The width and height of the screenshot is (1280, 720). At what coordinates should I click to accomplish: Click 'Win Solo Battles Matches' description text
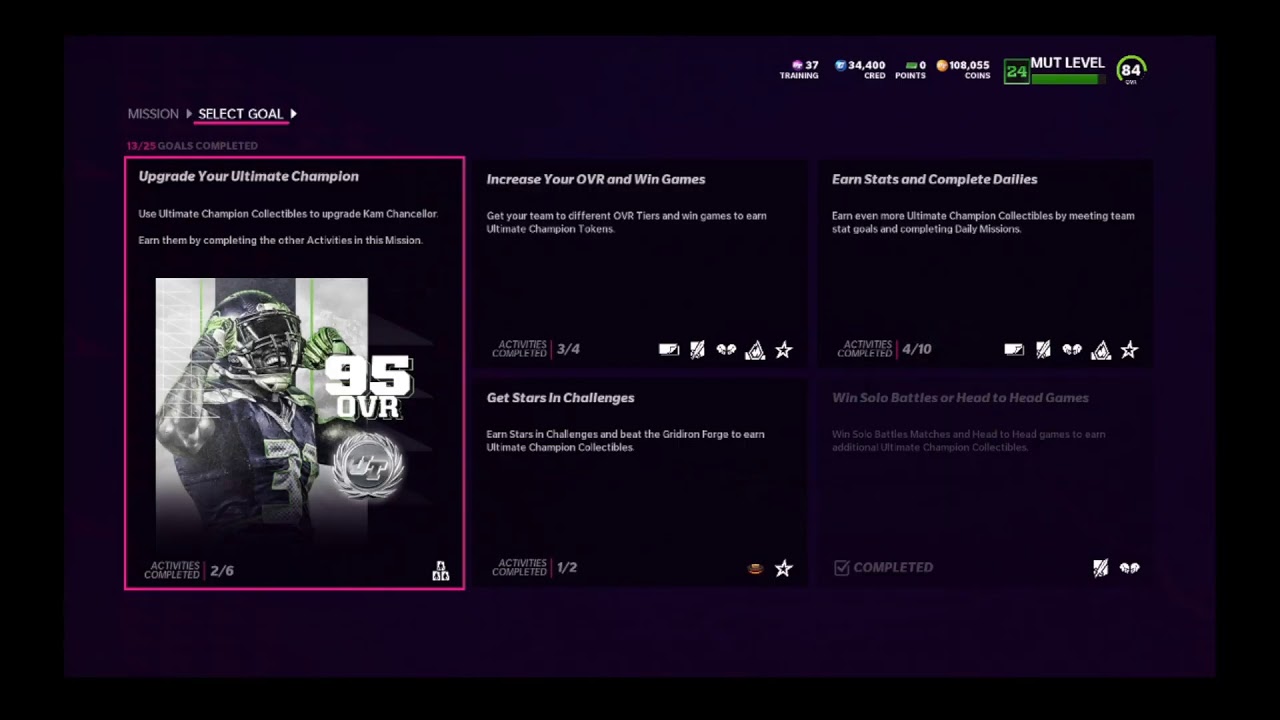[x=968, y=441]
